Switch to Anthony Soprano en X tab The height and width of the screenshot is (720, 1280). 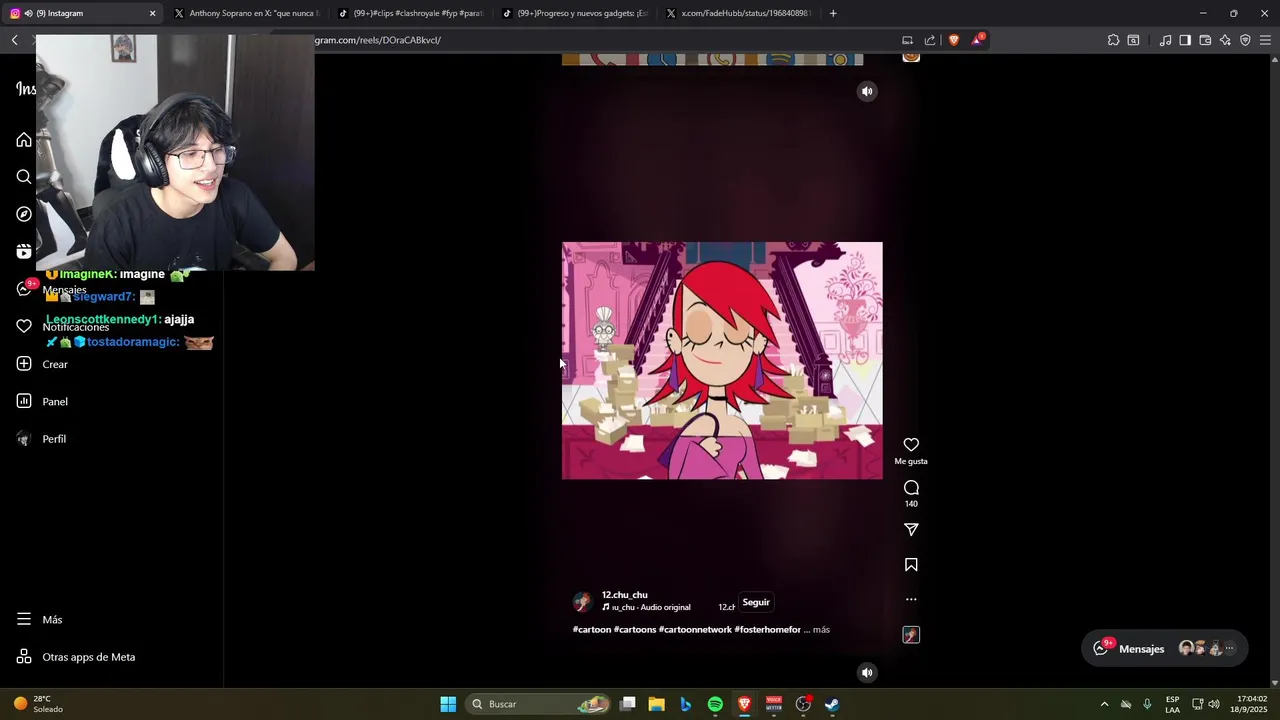pos(245,13)
